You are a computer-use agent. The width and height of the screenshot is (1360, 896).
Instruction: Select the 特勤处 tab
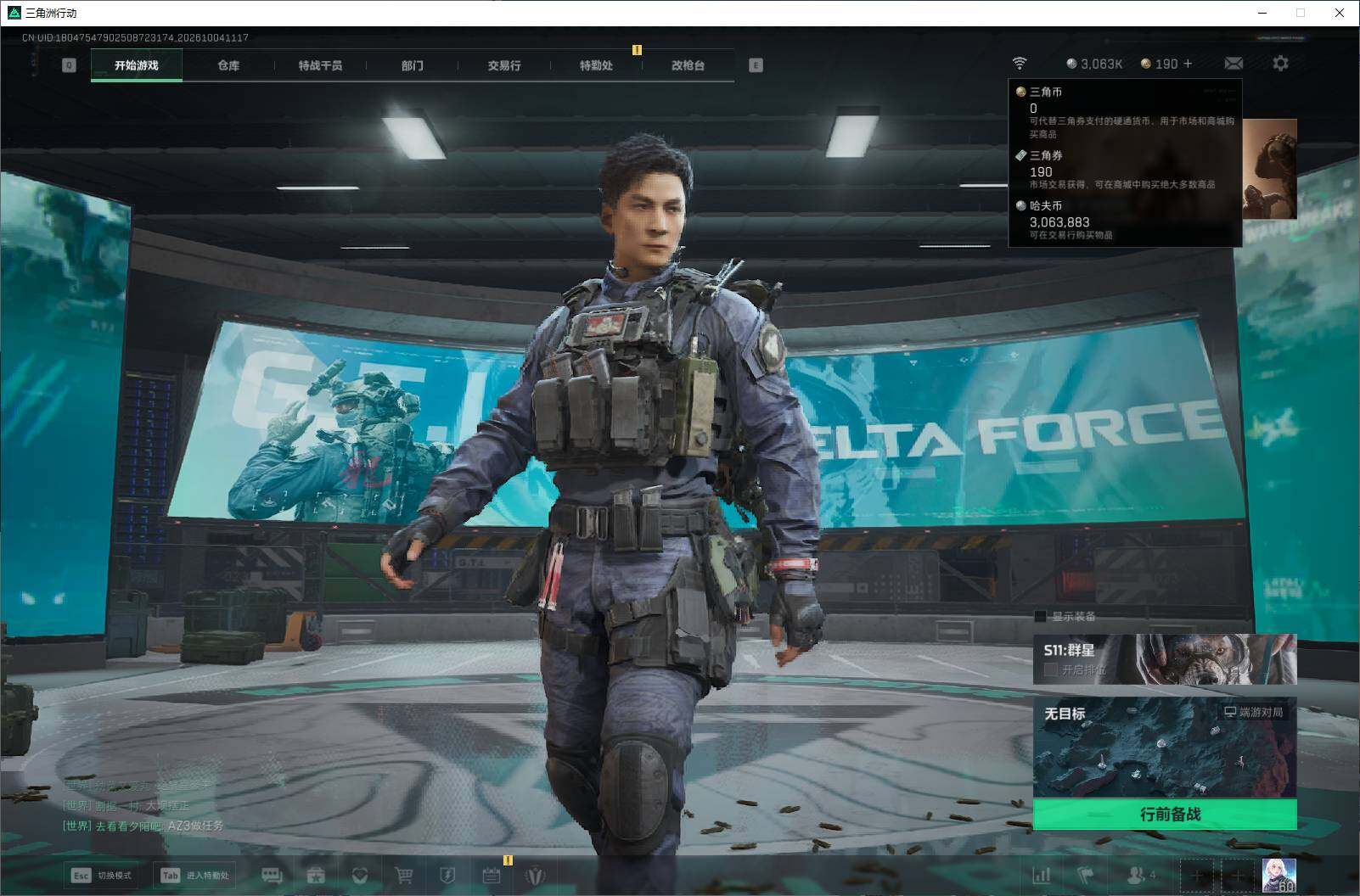click(596, 65)
